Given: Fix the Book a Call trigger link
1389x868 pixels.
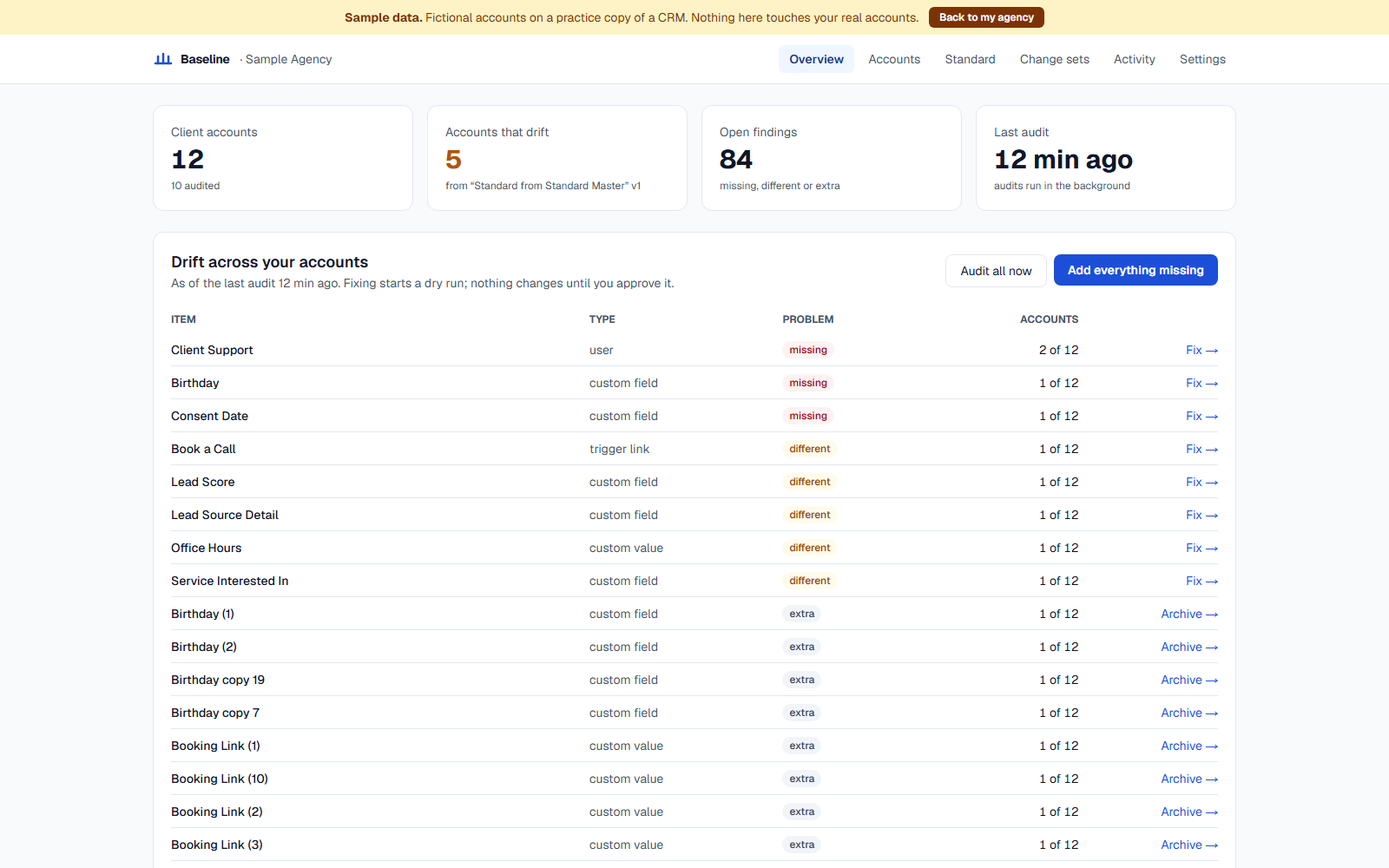Looking at the screenshot, I should [1201, 449].
